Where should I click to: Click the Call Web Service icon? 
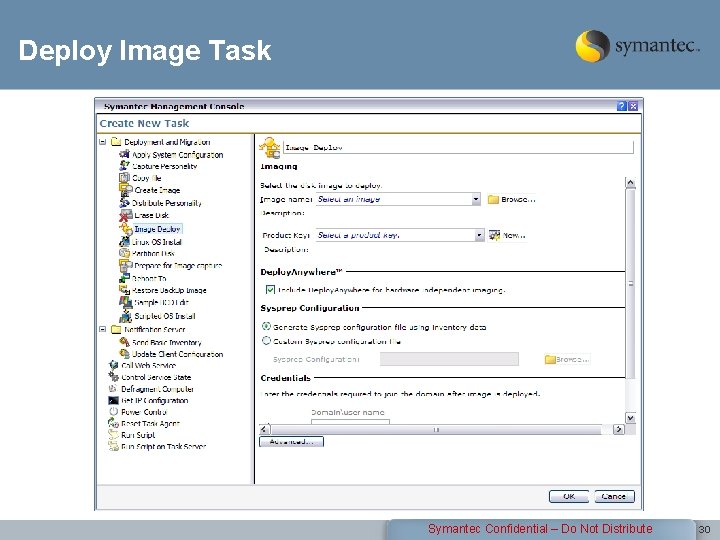pyautogui.click(x=113, y=365)
